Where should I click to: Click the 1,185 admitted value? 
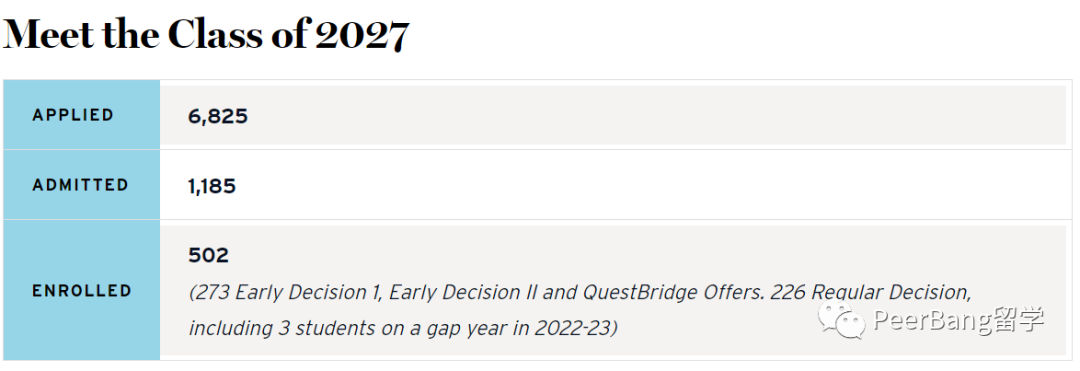(212, 186)
